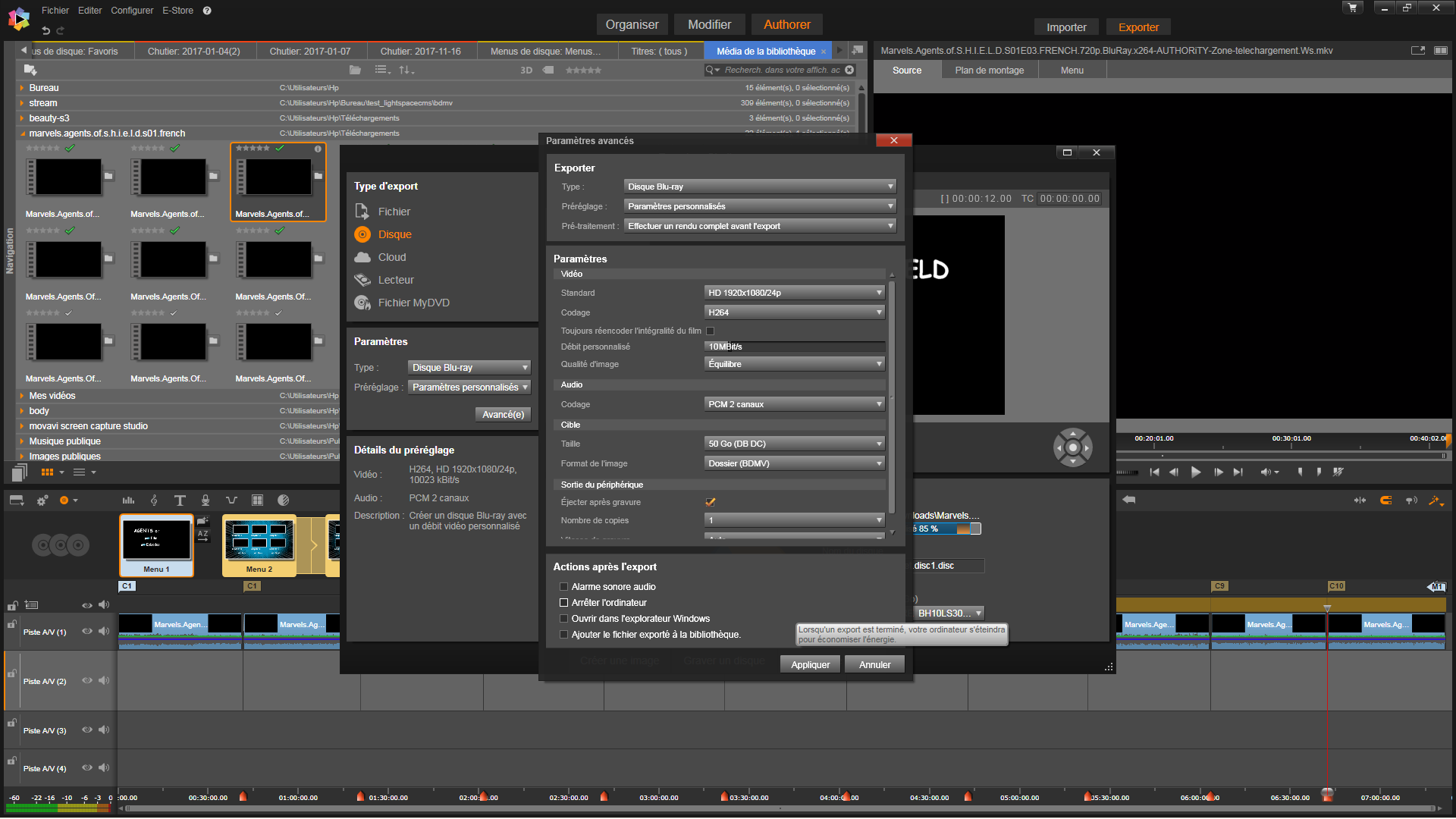Open audio Codage 'PCM 2 canaux' dropdown
This screenshot has height=819, width=1456.
[795, 404]
